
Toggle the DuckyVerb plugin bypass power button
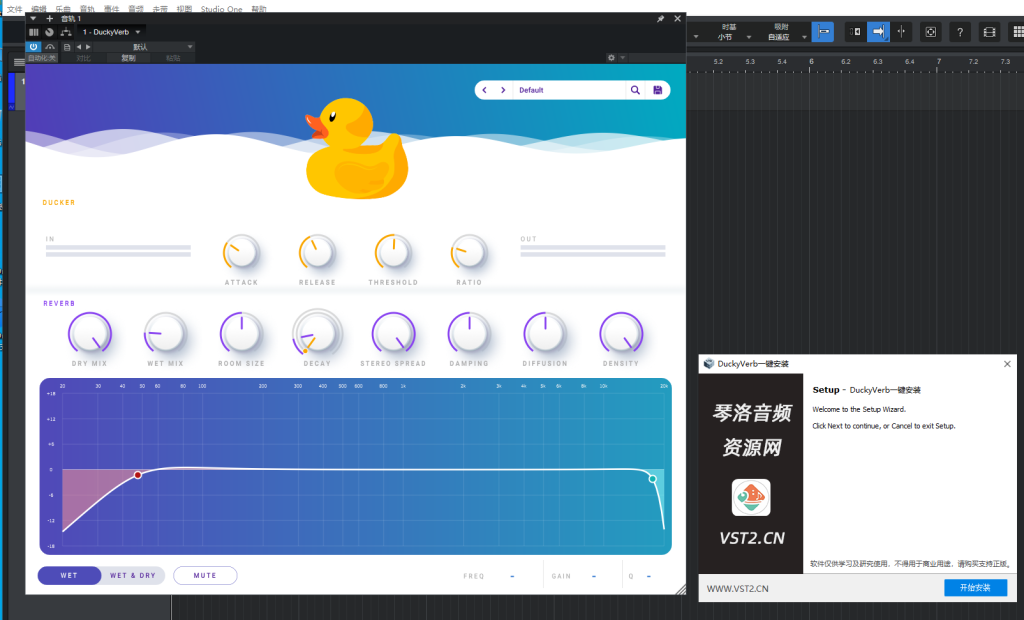point(34,47)
